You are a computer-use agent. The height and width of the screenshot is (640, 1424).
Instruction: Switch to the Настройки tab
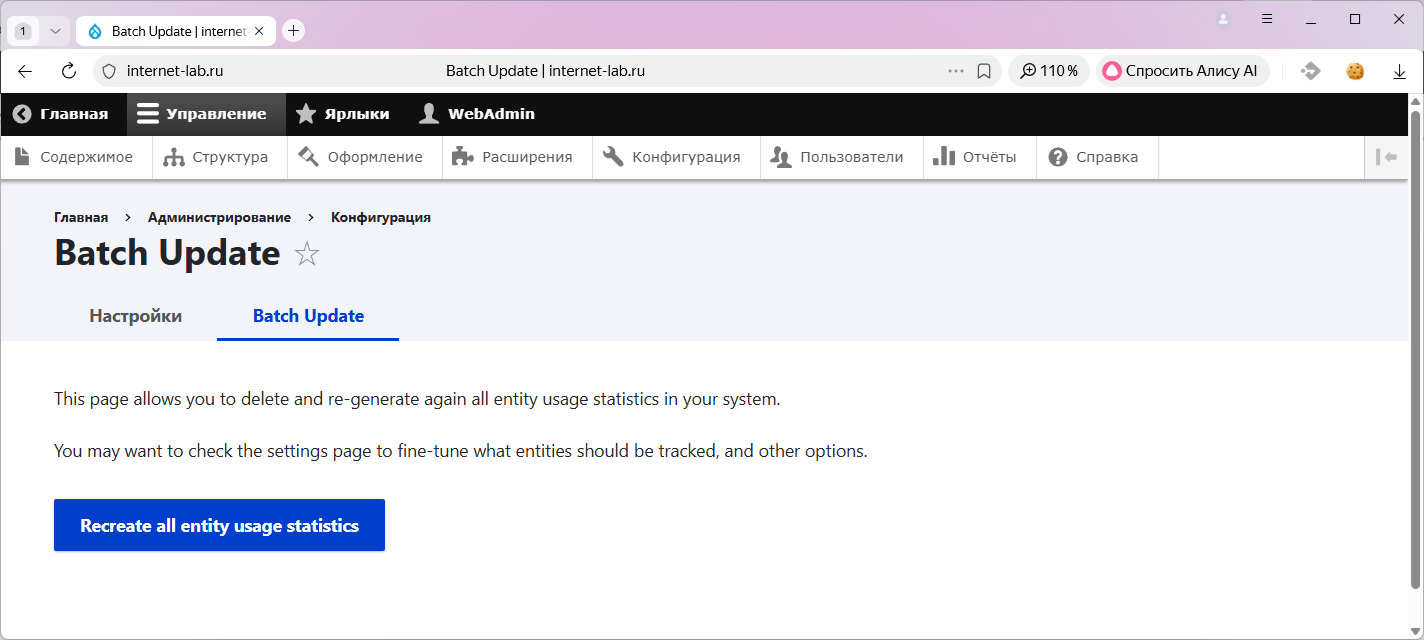[135, 316]
